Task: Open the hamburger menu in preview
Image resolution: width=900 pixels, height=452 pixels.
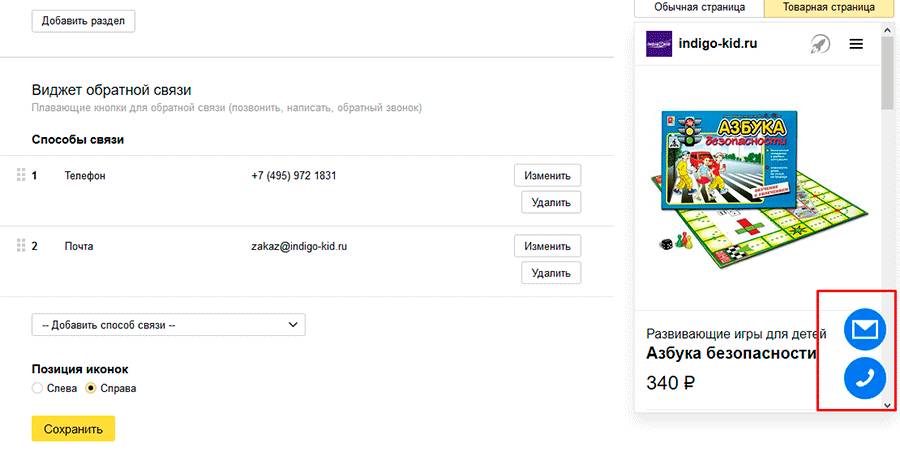Action: point(856,44)
